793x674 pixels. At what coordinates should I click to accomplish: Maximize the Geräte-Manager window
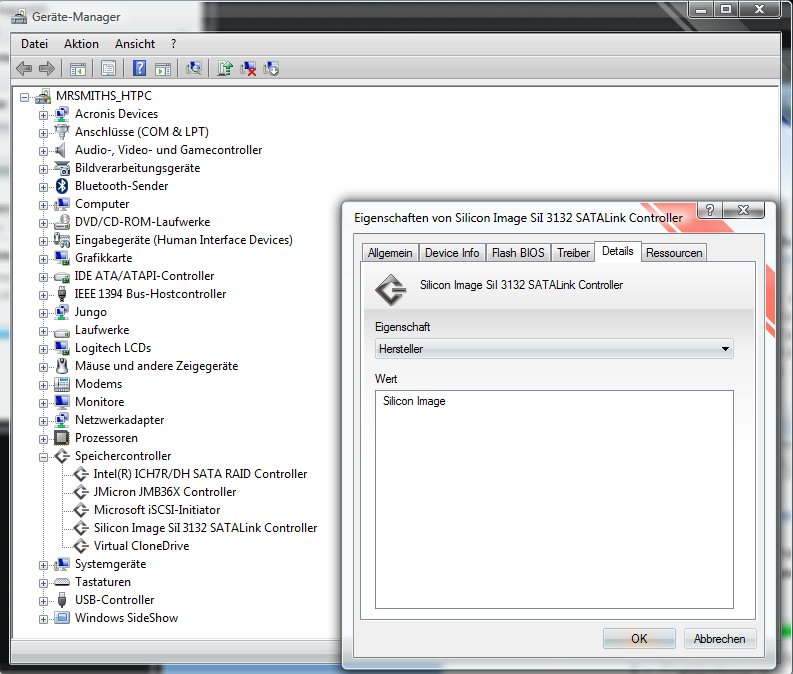(726, 9)
